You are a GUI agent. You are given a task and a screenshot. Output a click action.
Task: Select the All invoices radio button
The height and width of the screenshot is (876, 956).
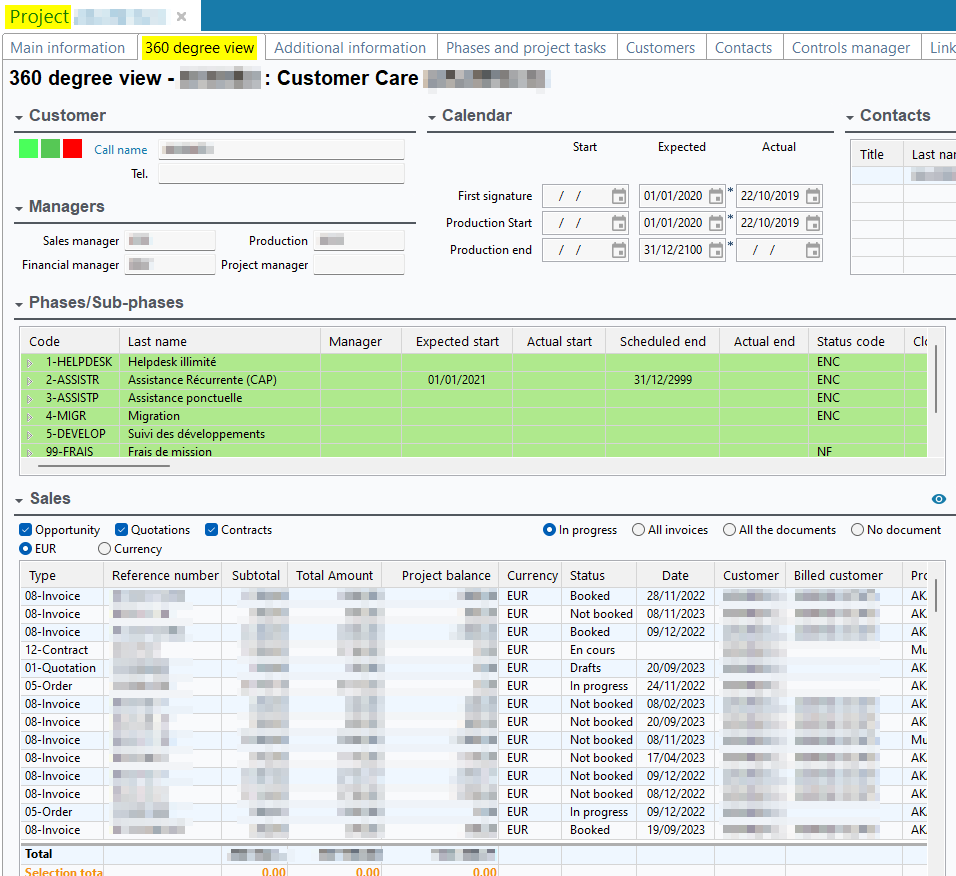coord(639,530)
